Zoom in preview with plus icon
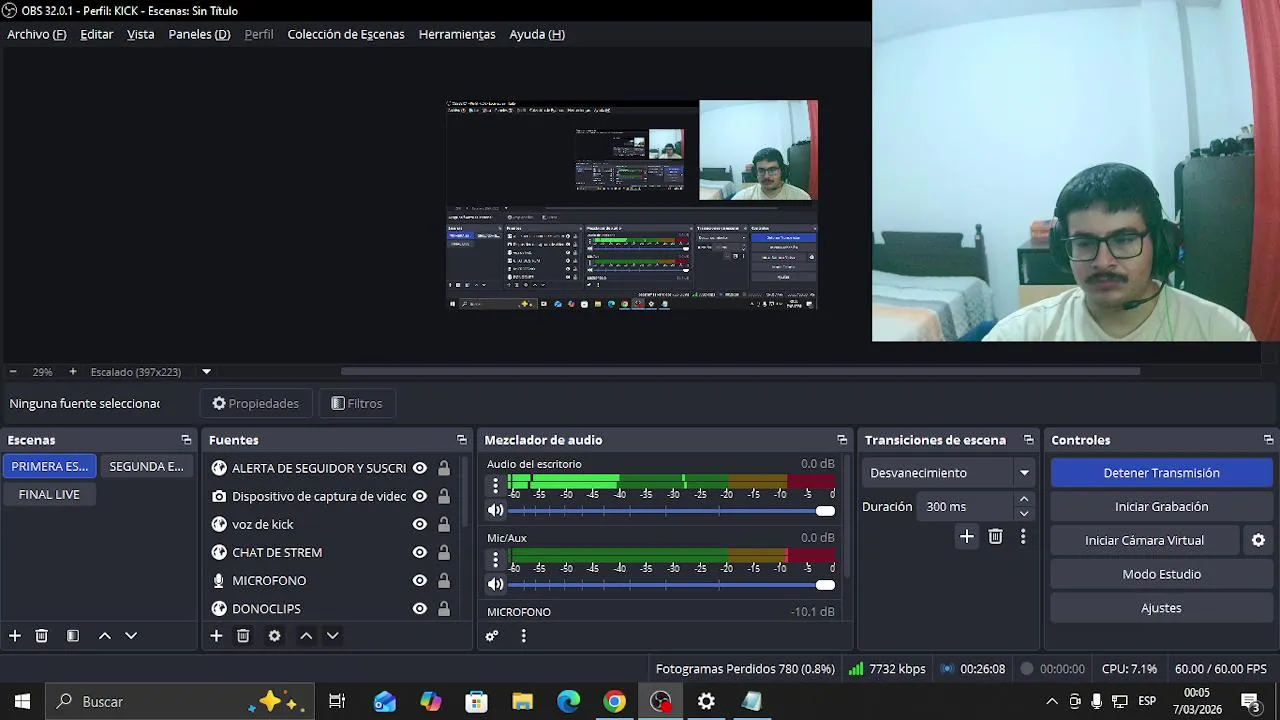This screenshot has height=720, width=1280. click(x=72, y=372)
